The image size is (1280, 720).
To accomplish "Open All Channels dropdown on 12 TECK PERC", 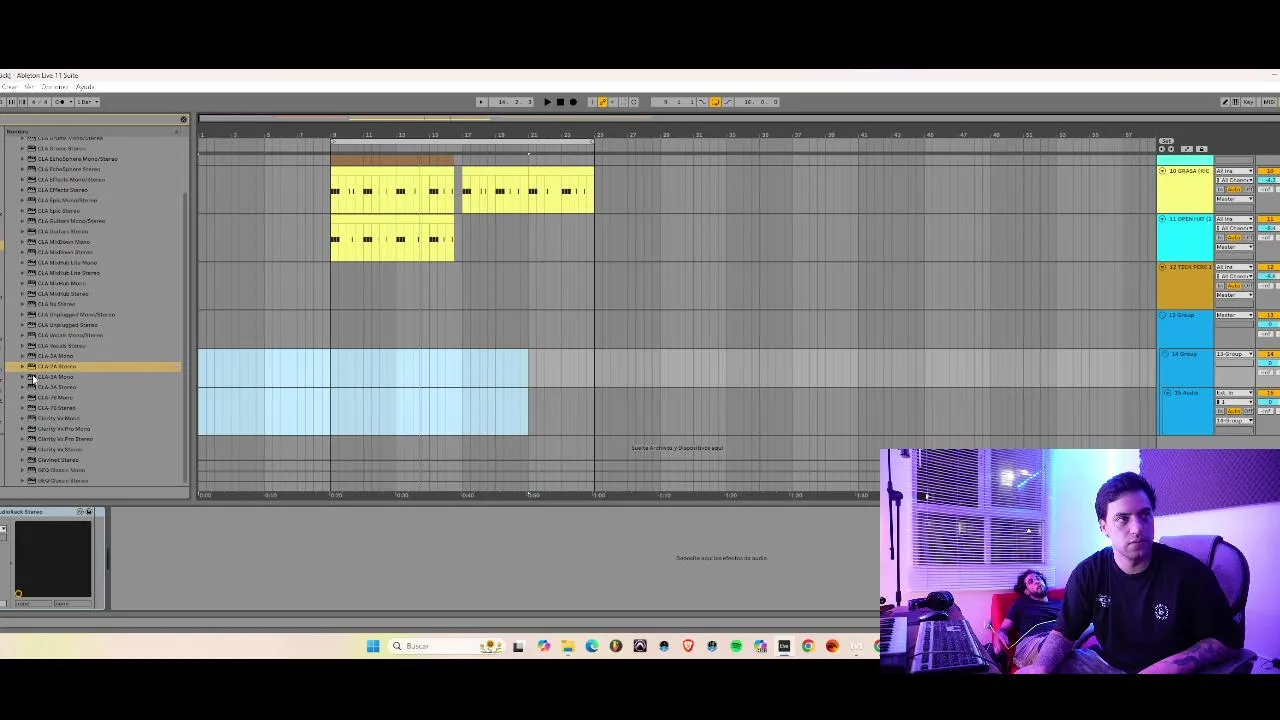I will click(x=1234, y=276).
